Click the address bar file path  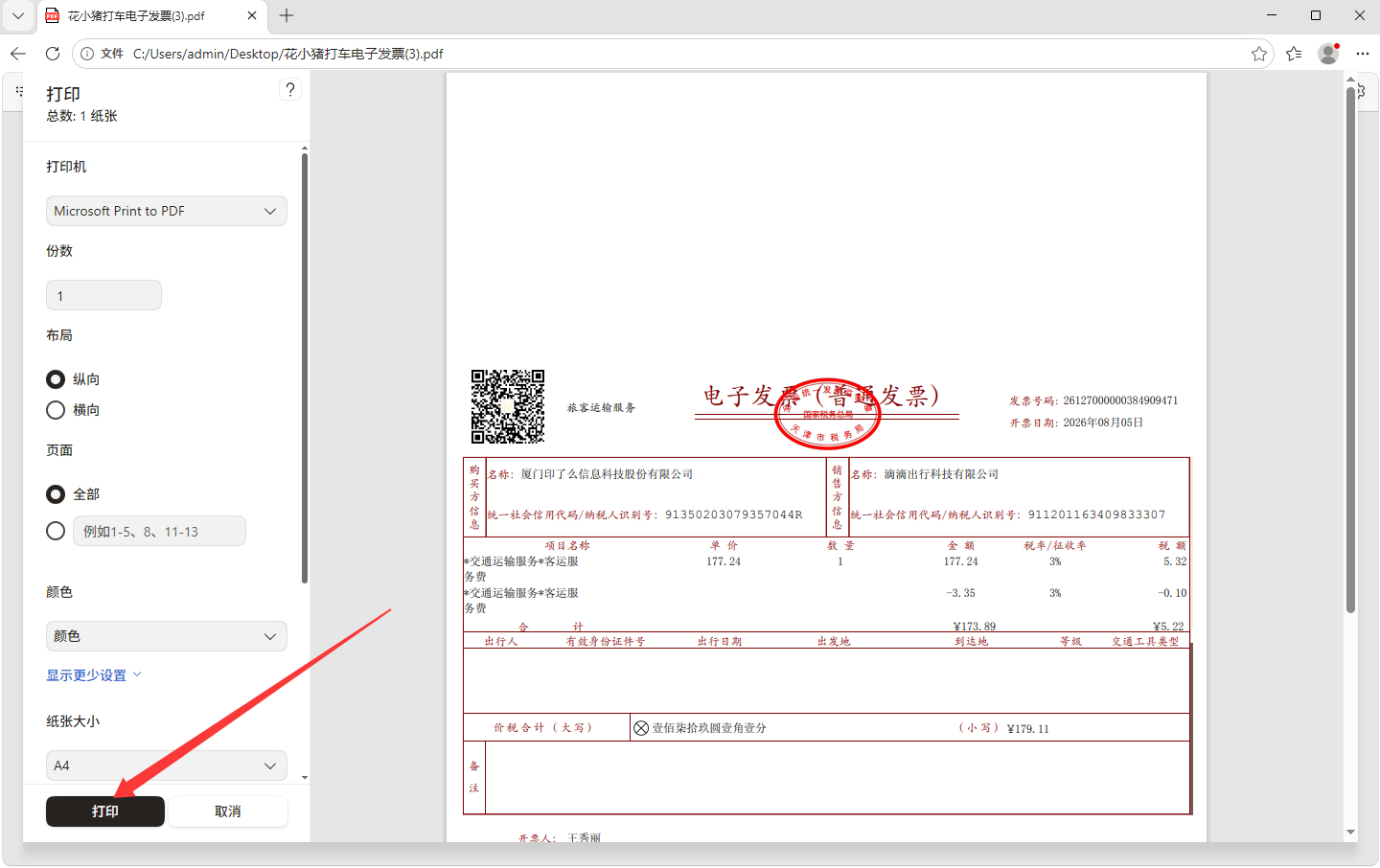click(287, 54)
